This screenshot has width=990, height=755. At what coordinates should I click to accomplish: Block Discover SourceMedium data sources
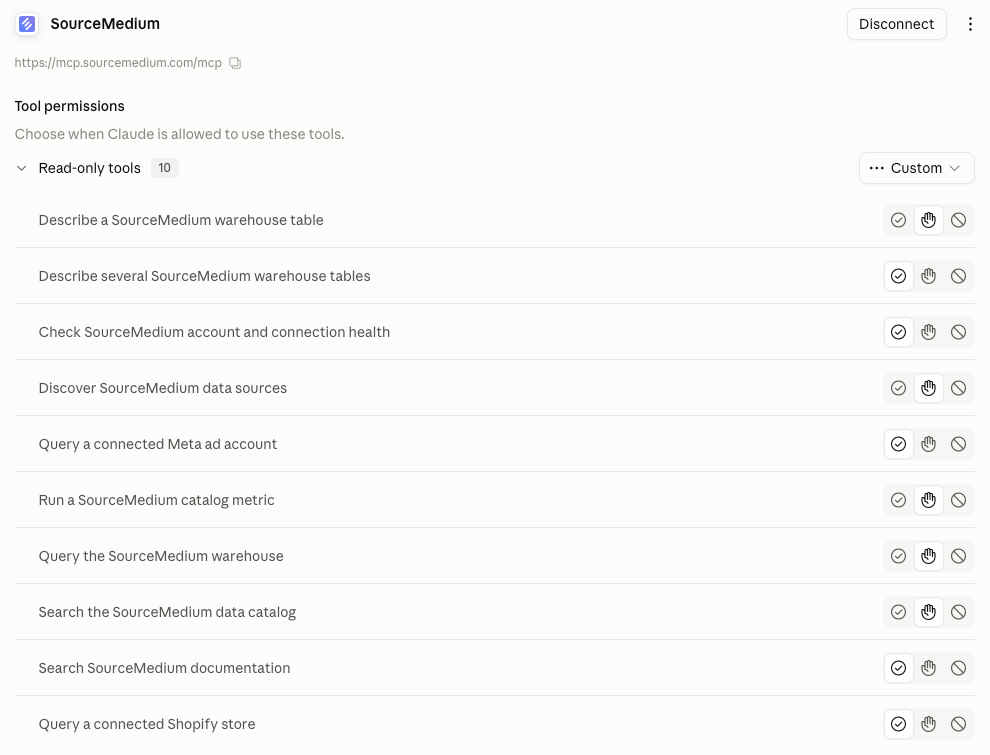click(x=958, y=388)
